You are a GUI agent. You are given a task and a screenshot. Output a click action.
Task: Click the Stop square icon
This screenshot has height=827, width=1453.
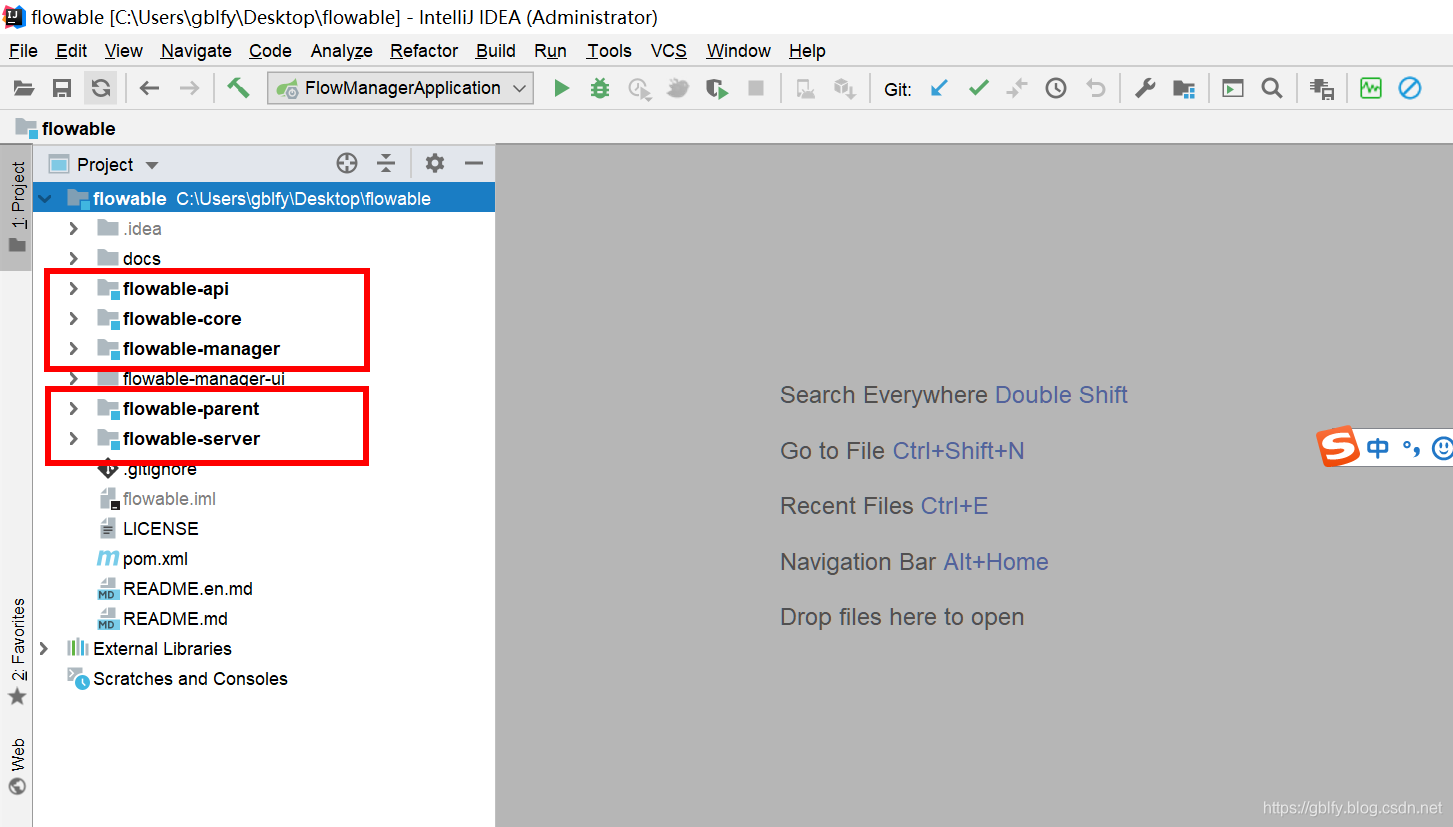coord(756,89)
